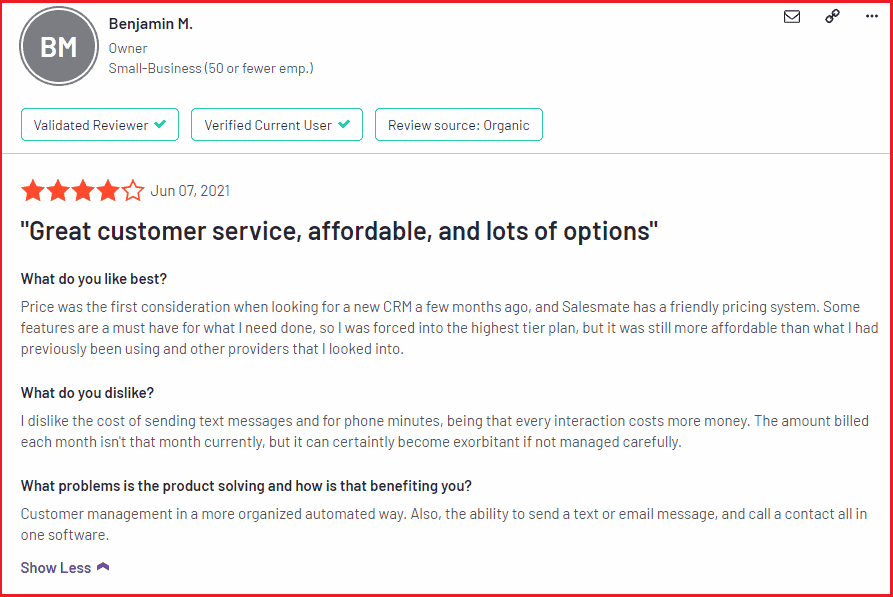The width and height of the screenshot is (893, 597).
Task: Click green checkmark on Verified Current User
Action: (x=344, y=124)
